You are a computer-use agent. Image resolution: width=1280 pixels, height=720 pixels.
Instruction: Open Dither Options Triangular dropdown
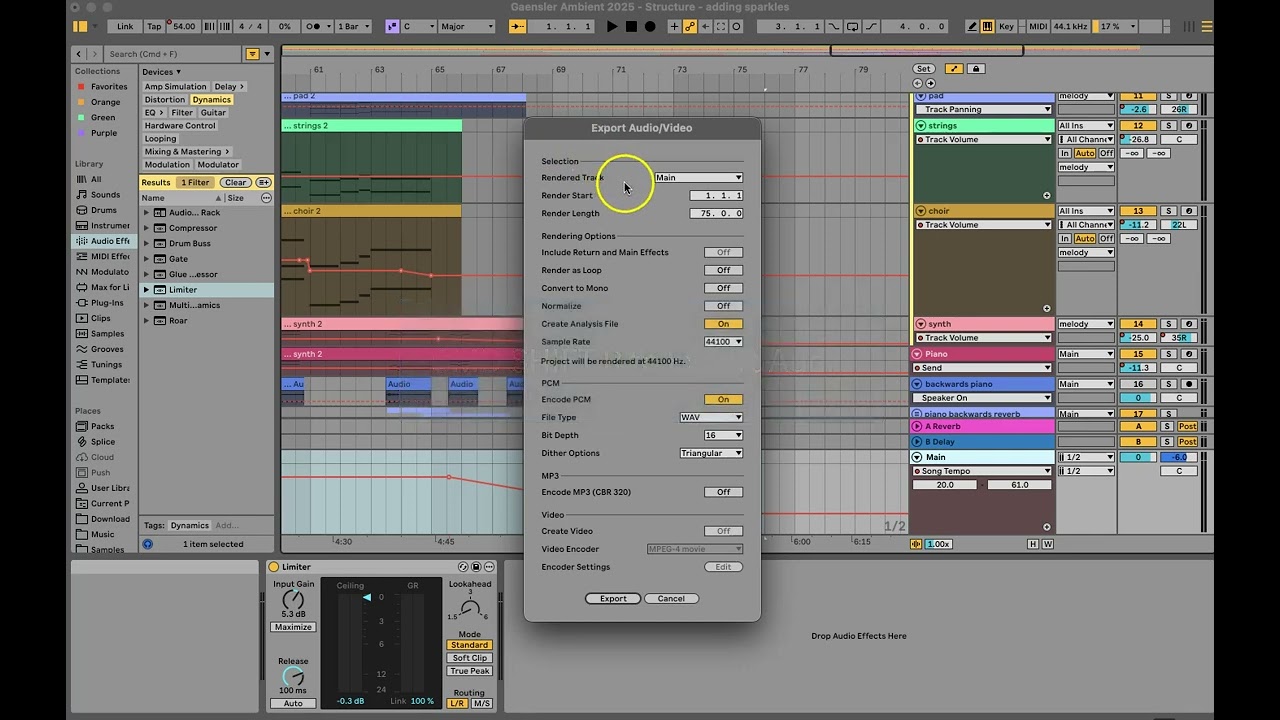pyautogui.click(x=711, y=453)
